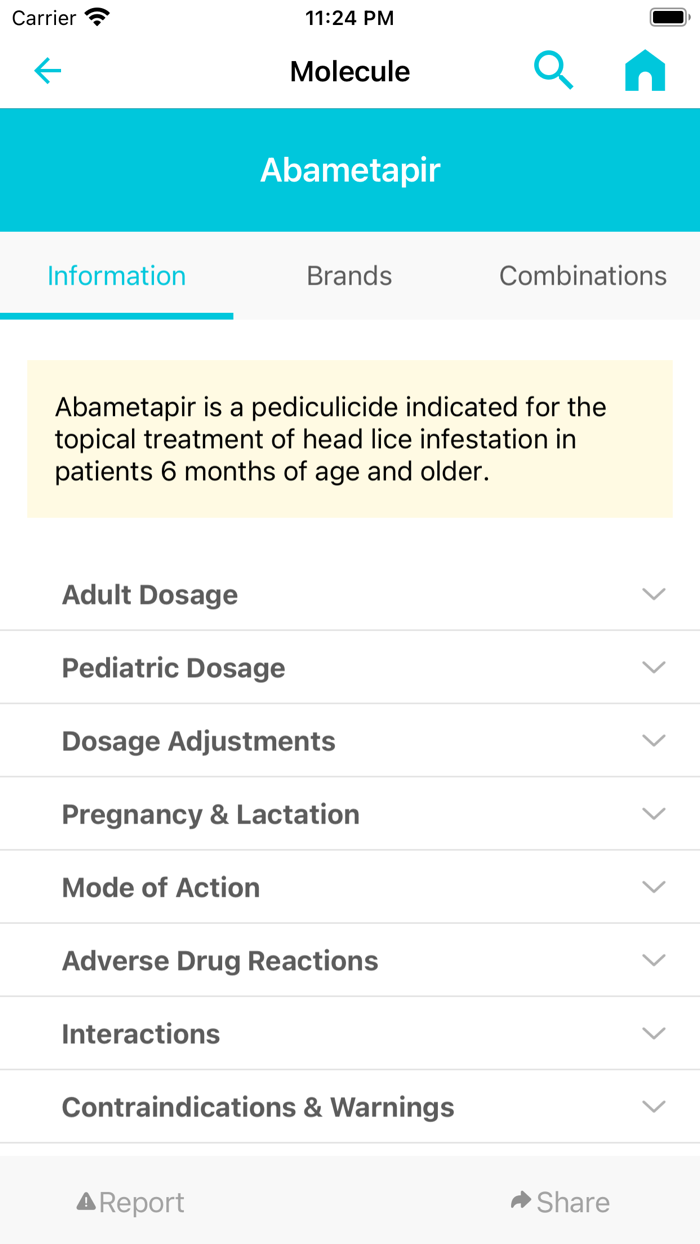Click the Report button label
The width and height of the screenshot is (700, 1244).
[x=142, y=1202]
